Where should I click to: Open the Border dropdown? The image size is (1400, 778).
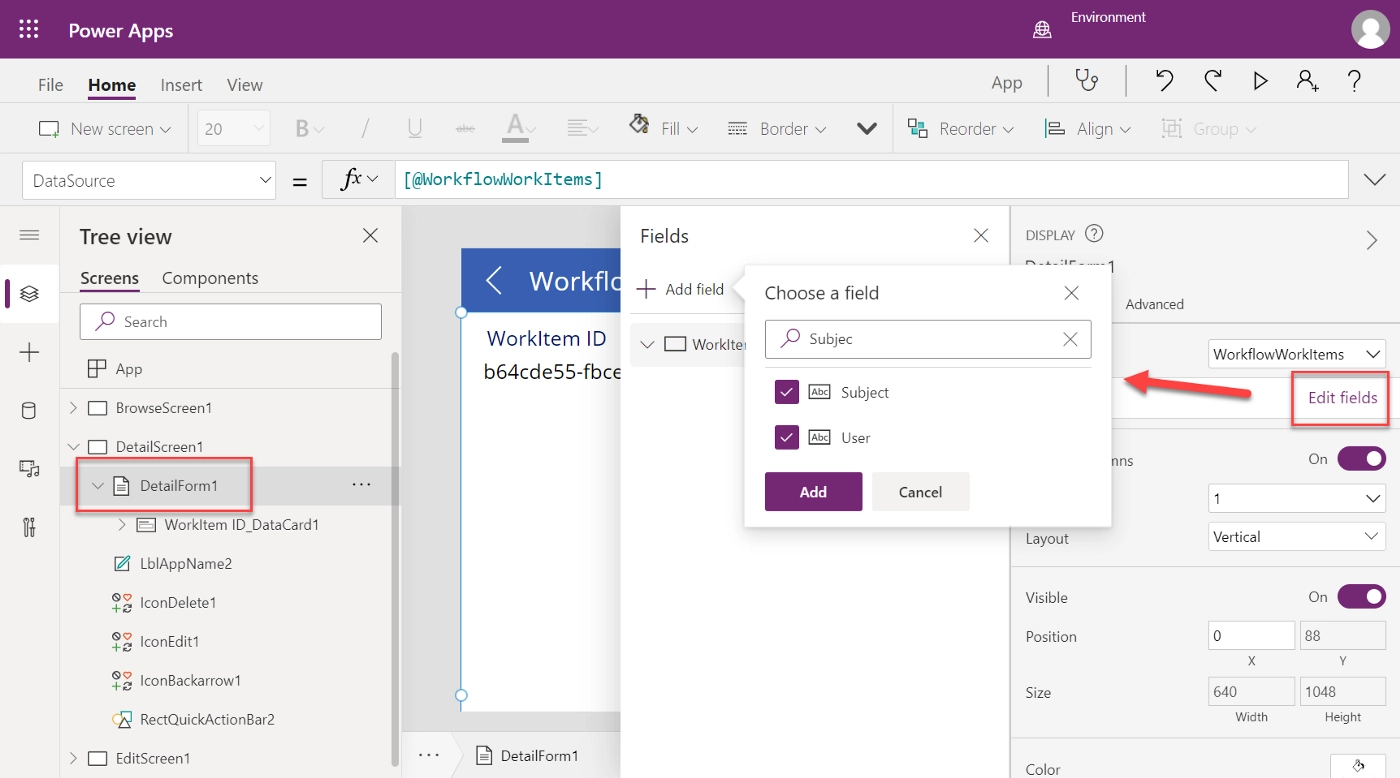coord(777,129)
